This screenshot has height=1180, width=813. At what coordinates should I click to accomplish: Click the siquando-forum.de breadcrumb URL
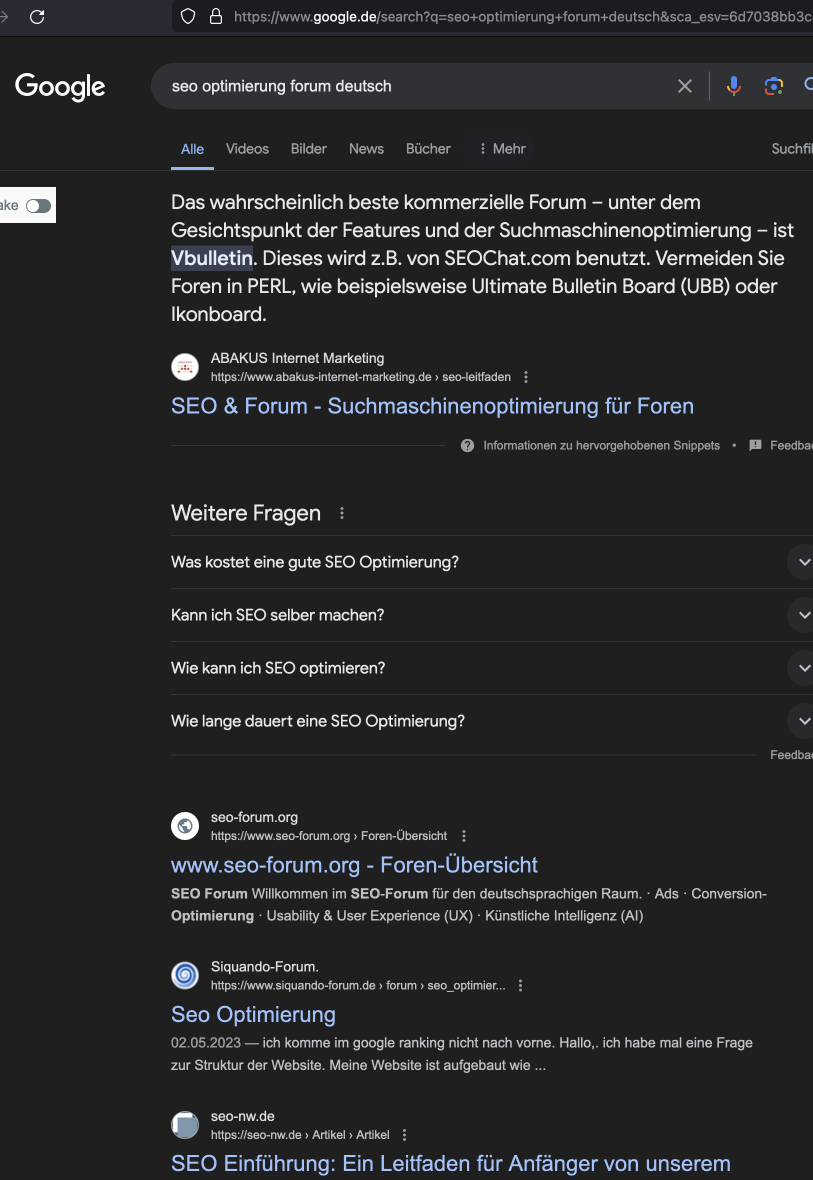coord(358,986)
